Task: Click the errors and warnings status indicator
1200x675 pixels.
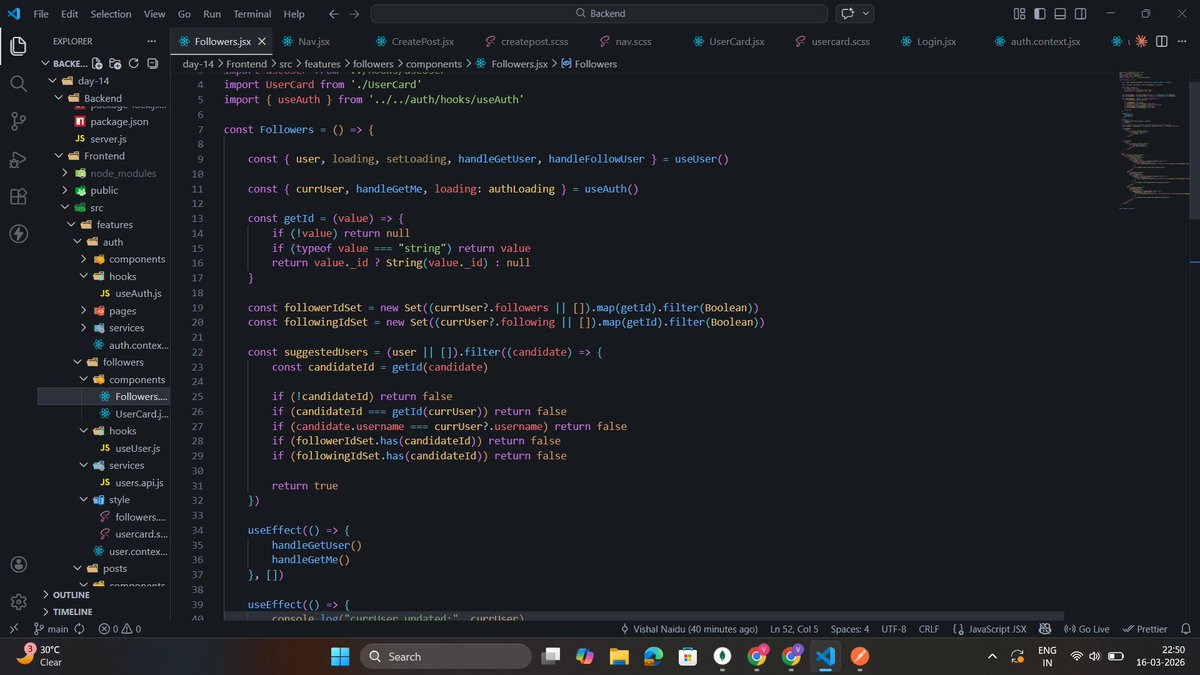Action: (119, 629)
